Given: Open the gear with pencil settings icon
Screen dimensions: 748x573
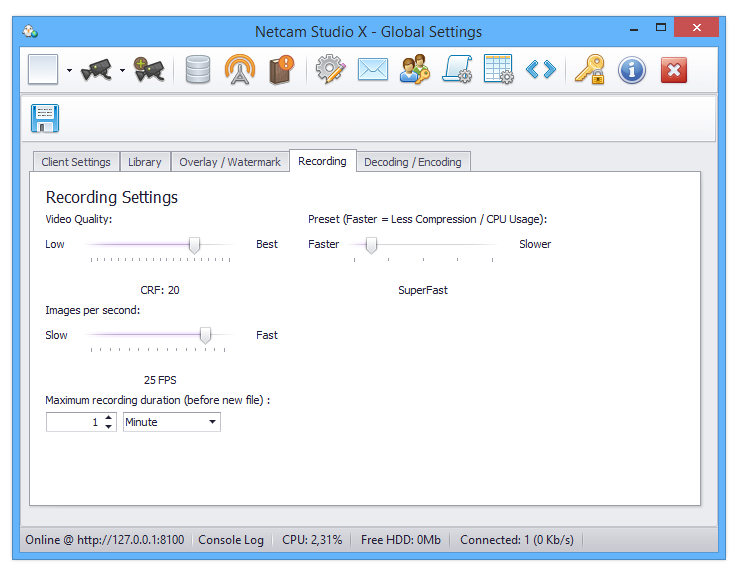Looking at the screenshot, I should click(331, 70).
